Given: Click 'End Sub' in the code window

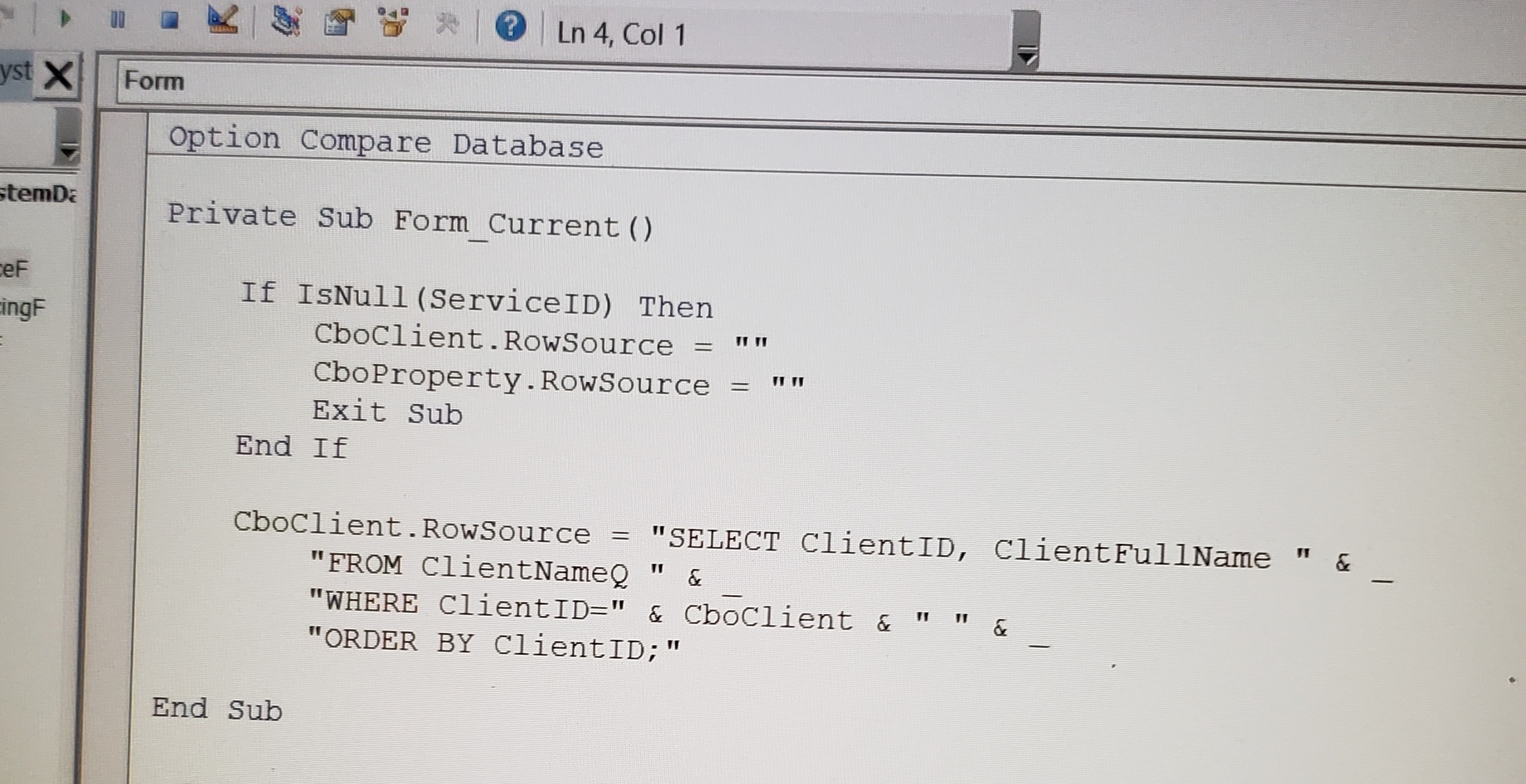Looking at the screenshot, I should point(216,709).
